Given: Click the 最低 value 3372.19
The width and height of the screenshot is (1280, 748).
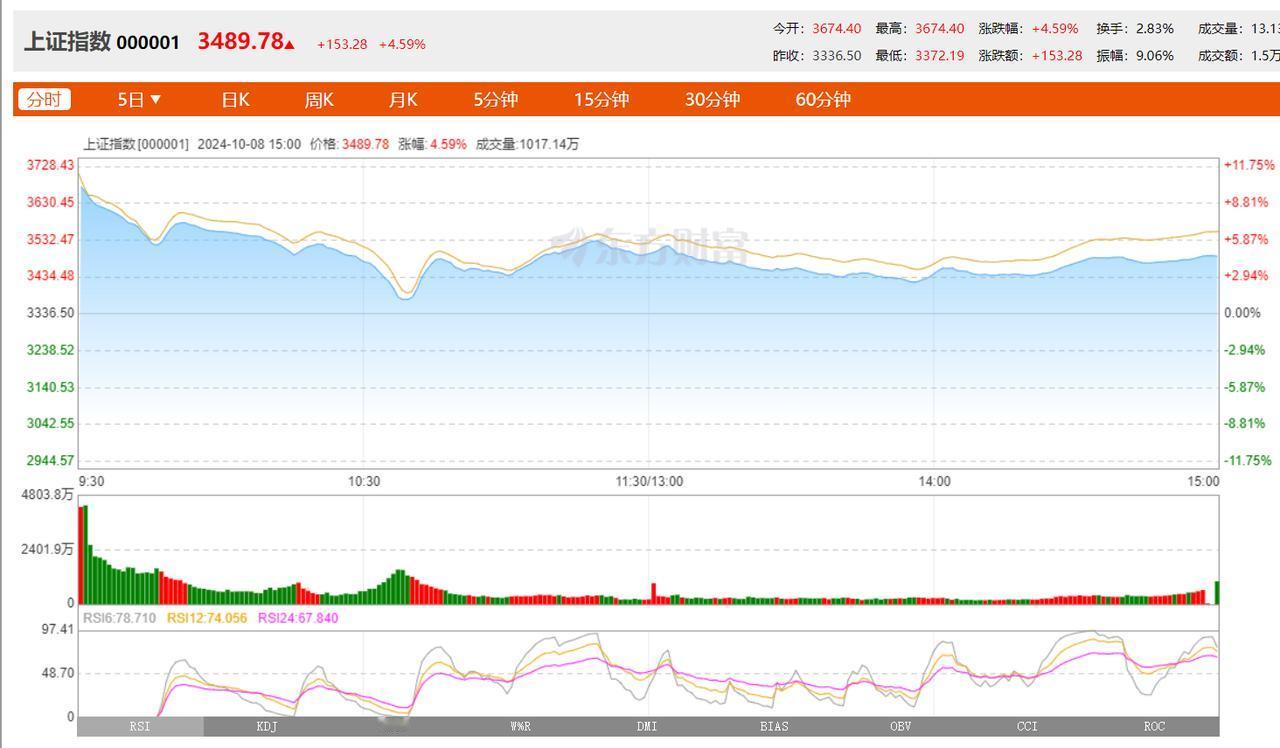Looking at the screenshot, I should (x=940, y=56).
